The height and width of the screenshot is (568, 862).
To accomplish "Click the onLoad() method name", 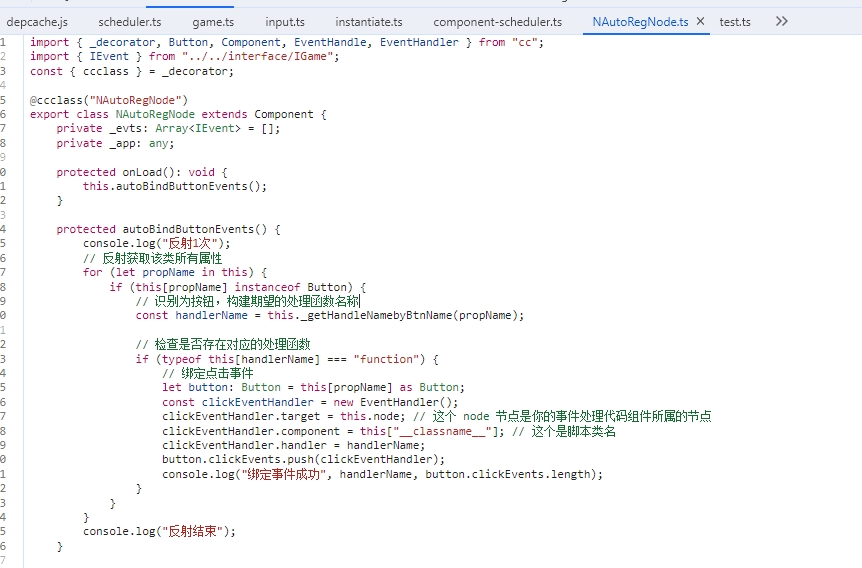I will pyautogui.click(x=142, y=172).
